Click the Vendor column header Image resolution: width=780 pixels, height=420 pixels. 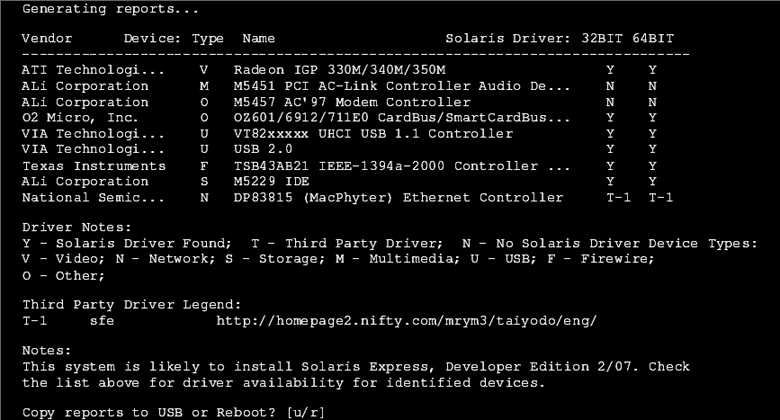click(x=47, y=38)
